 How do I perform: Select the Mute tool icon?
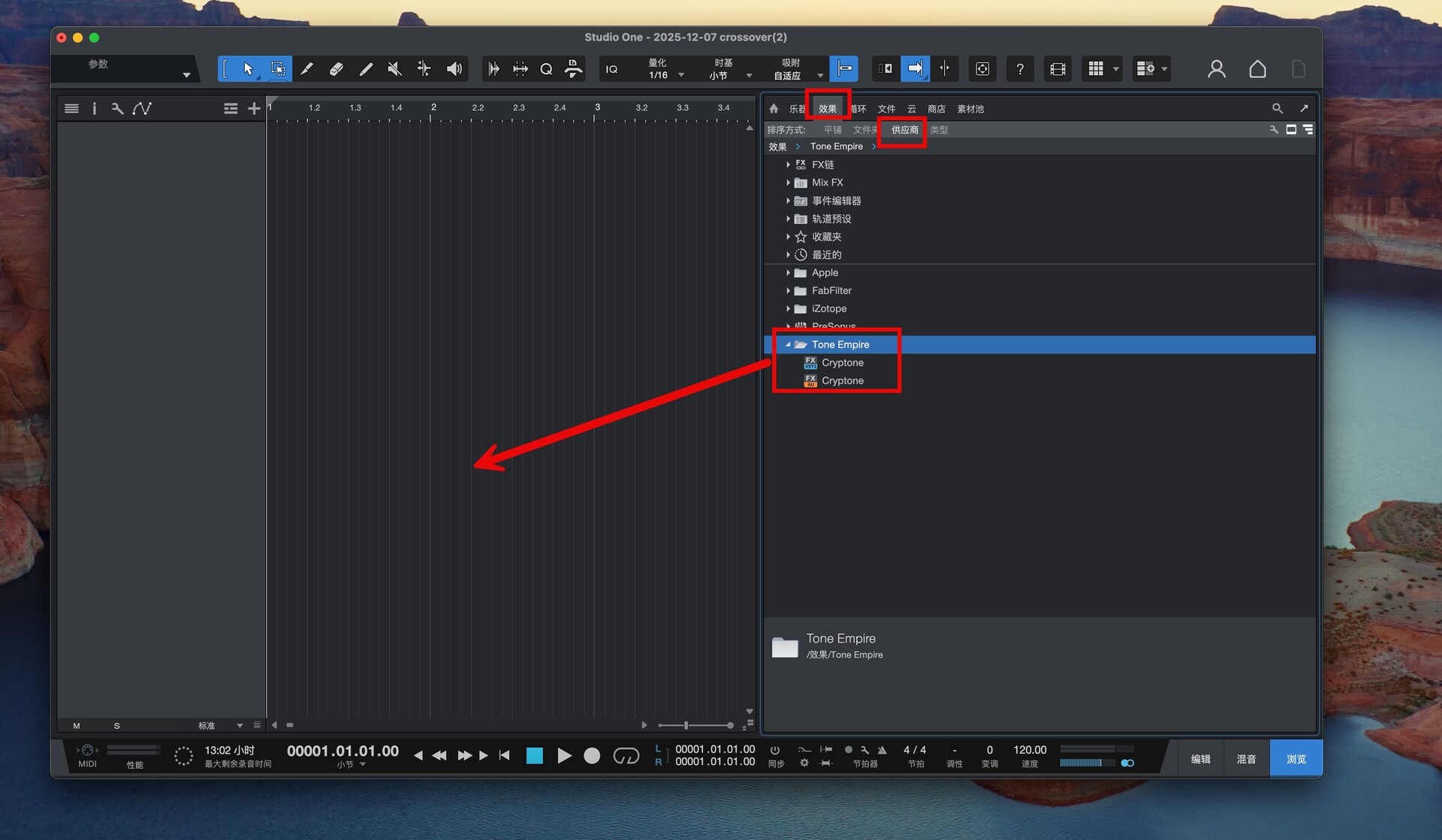point(394,69)
